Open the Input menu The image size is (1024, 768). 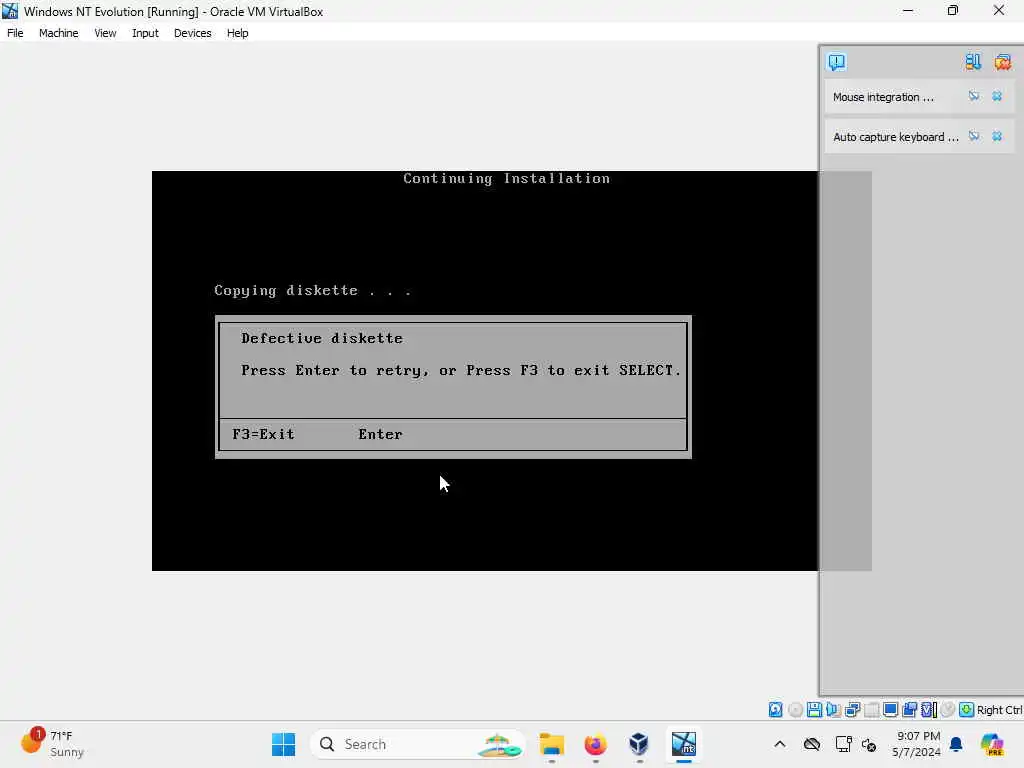(x=145, y=33)
